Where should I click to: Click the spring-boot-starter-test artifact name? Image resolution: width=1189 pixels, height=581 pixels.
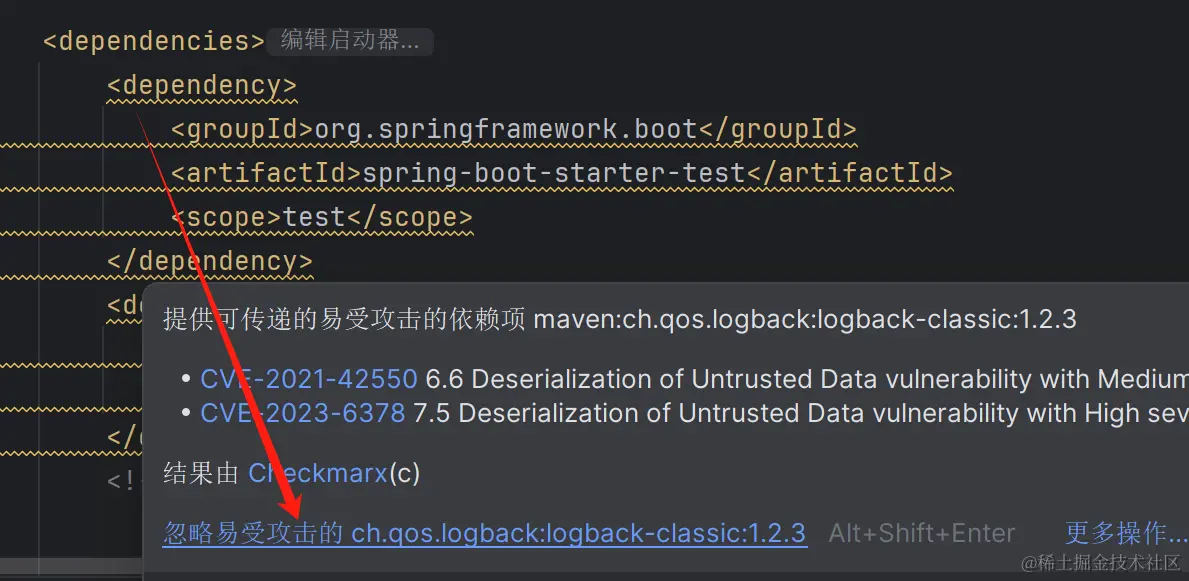(553, 173)
